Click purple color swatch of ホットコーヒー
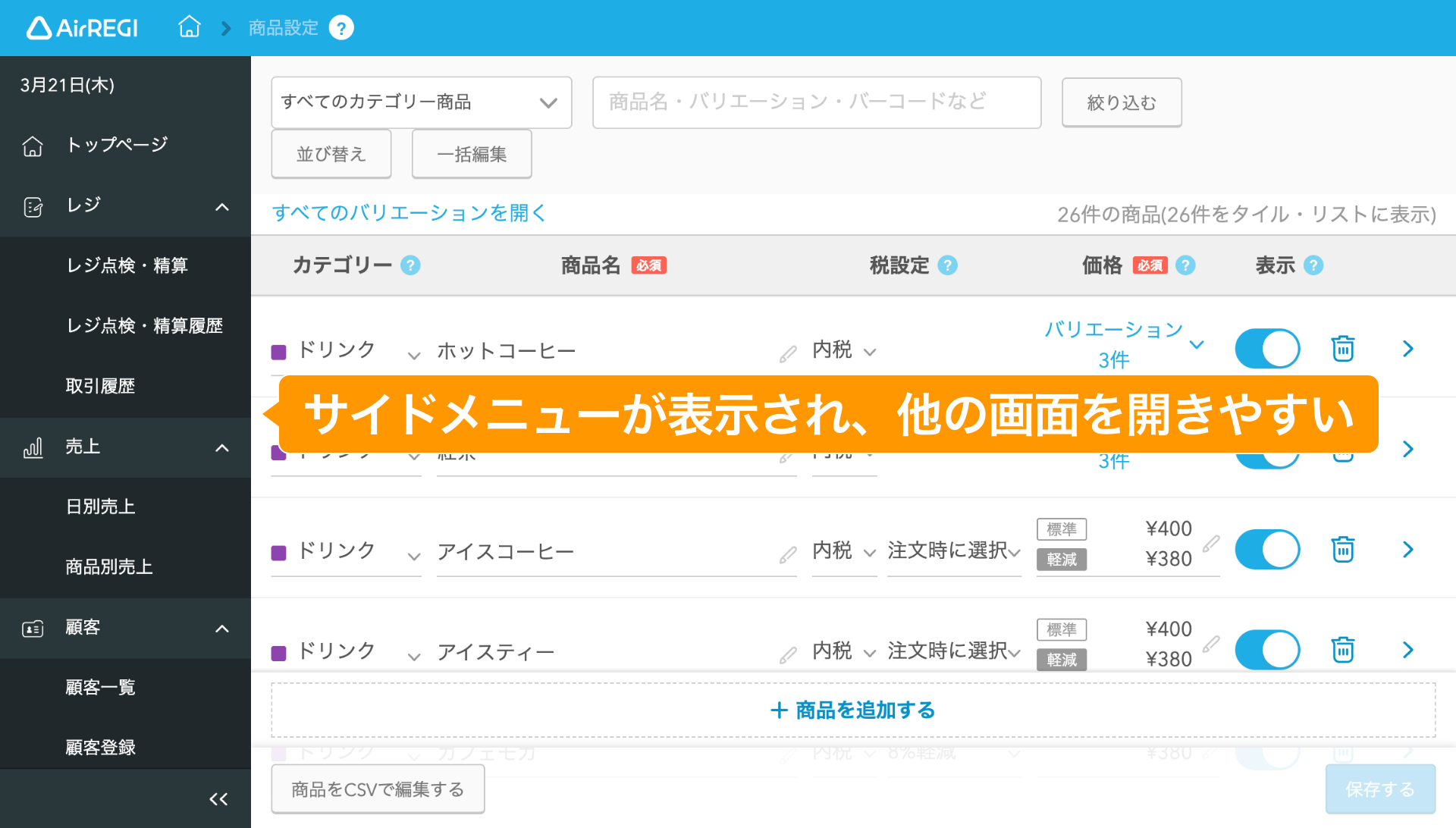 (278, 352)
